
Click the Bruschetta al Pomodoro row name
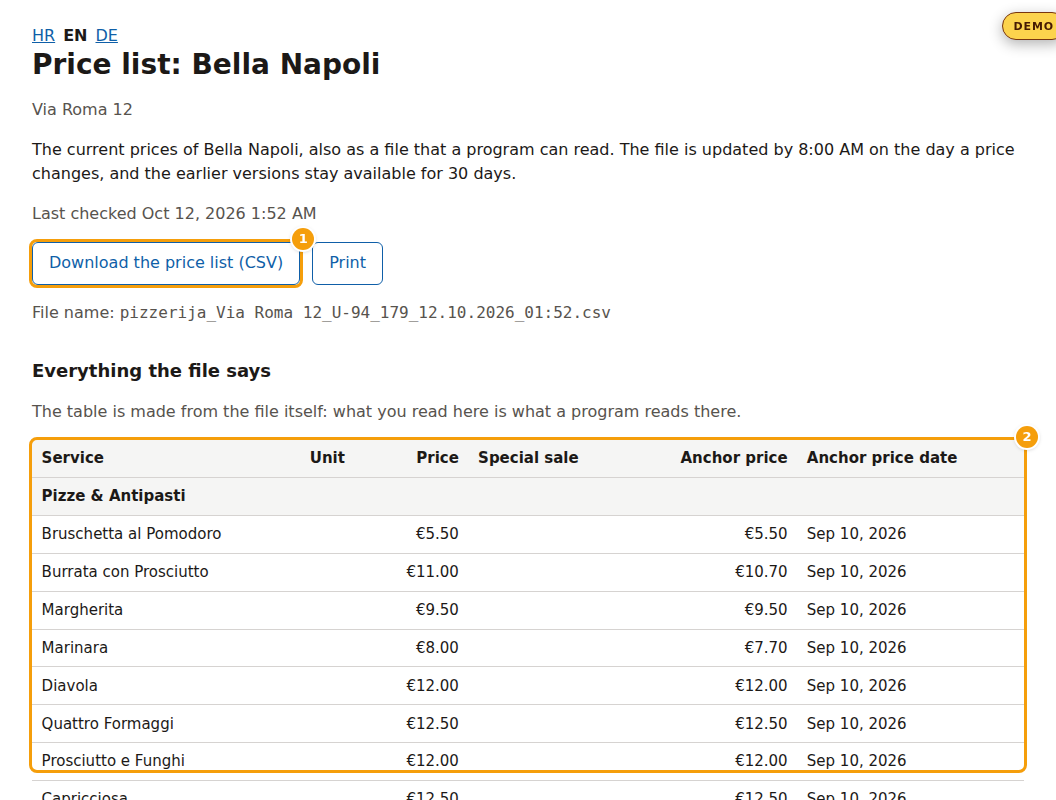tap(131, 534)
